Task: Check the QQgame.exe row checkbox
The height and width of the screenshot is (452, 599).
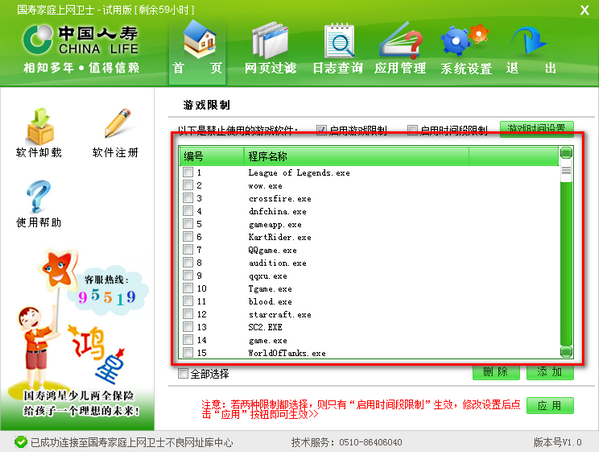Action: pyautogui.click(x=188, y=250)
